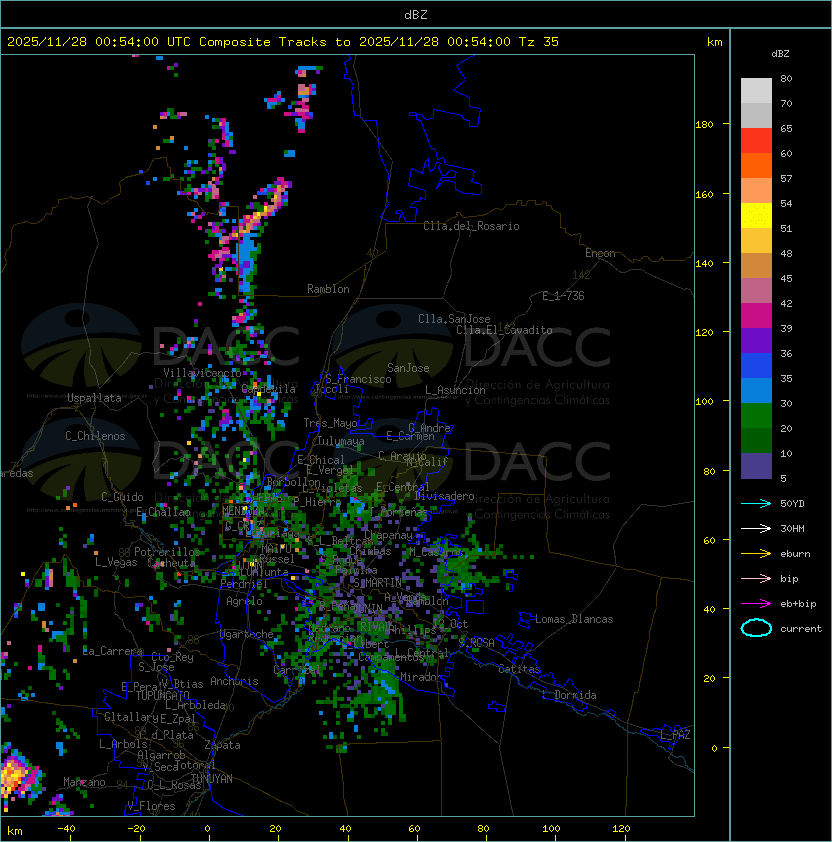Pick the light orange 54-57 dBZ swatch
The image size is (832, 842).
coord(756,191)
